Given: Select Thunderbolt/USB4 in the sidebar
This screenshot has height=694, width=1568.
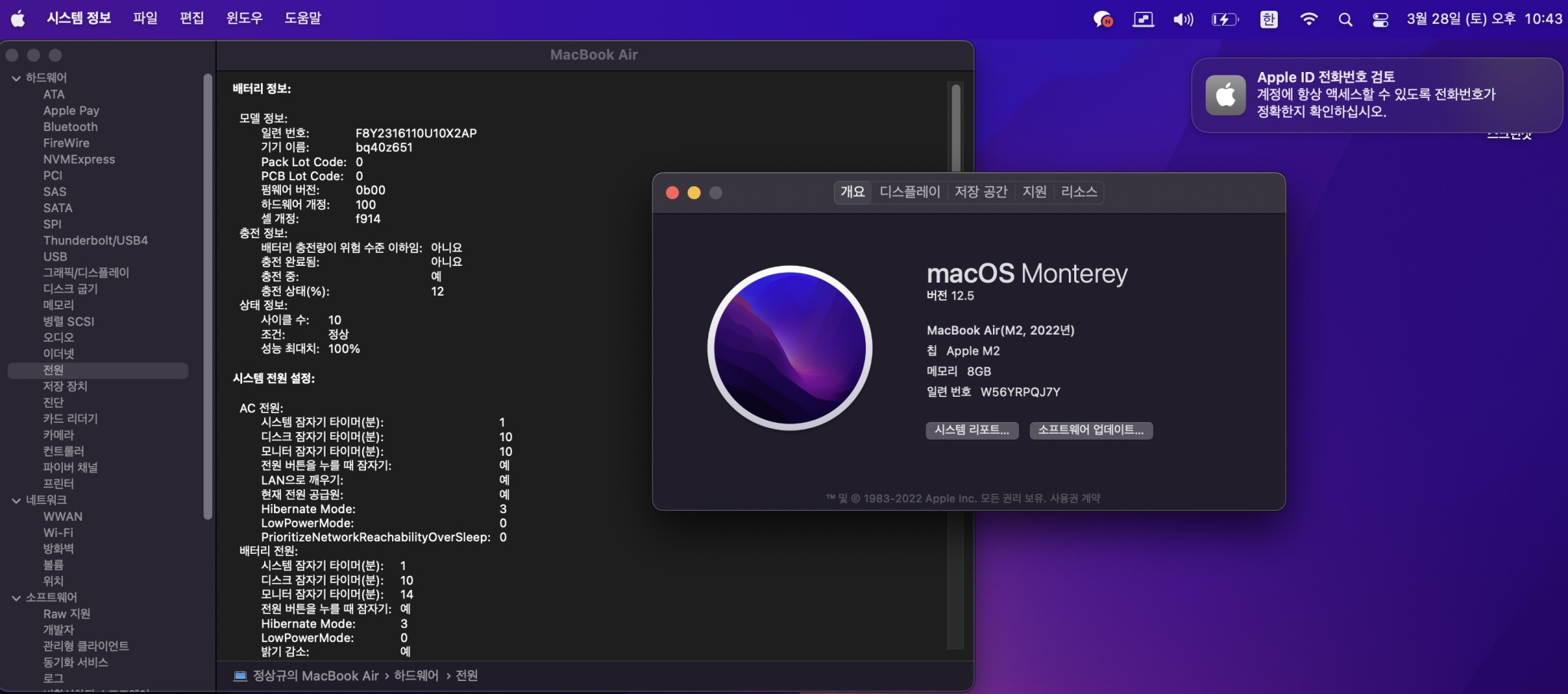Looking at the screenshot, I should click(x=96, y=241).
